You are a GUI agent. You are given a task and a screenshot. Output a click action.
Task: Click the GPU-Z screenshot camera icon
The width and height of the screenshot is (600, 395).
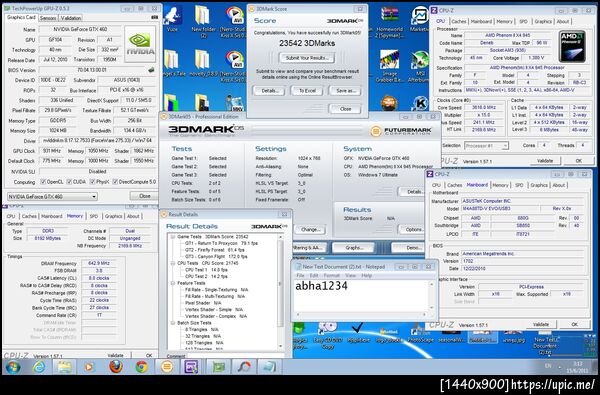click(154, 18)
